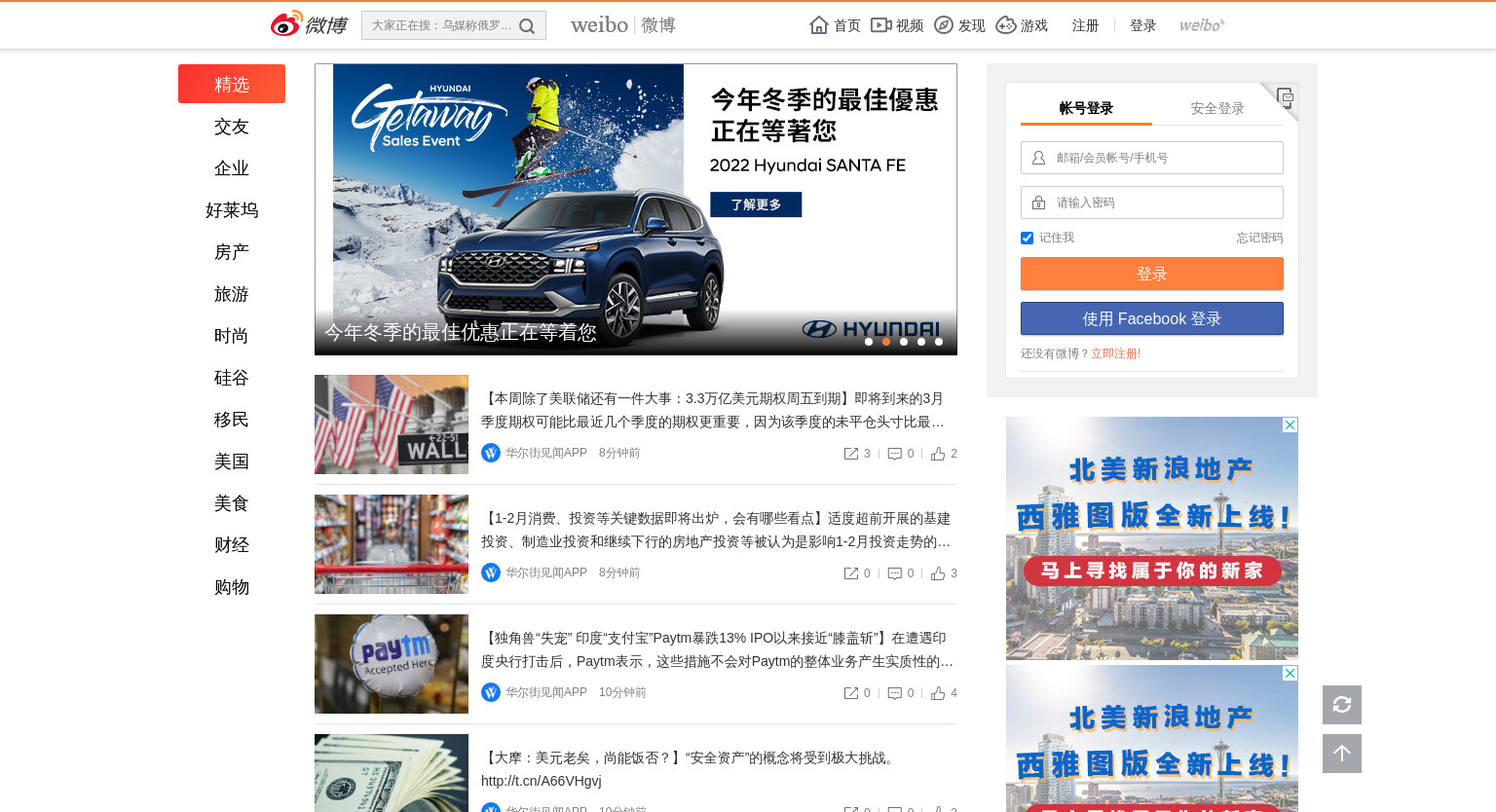Select the 美国 category
1496x812 pixels.
coord(232,461)
